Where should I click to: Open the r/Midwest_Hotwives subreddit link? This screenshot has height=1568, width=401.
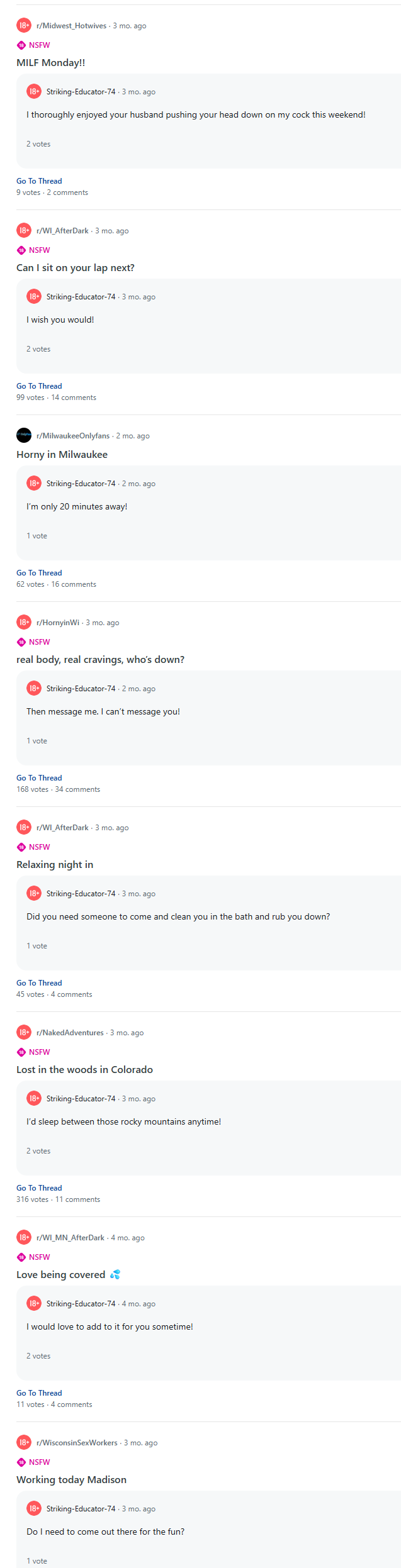tap(71, 26)
